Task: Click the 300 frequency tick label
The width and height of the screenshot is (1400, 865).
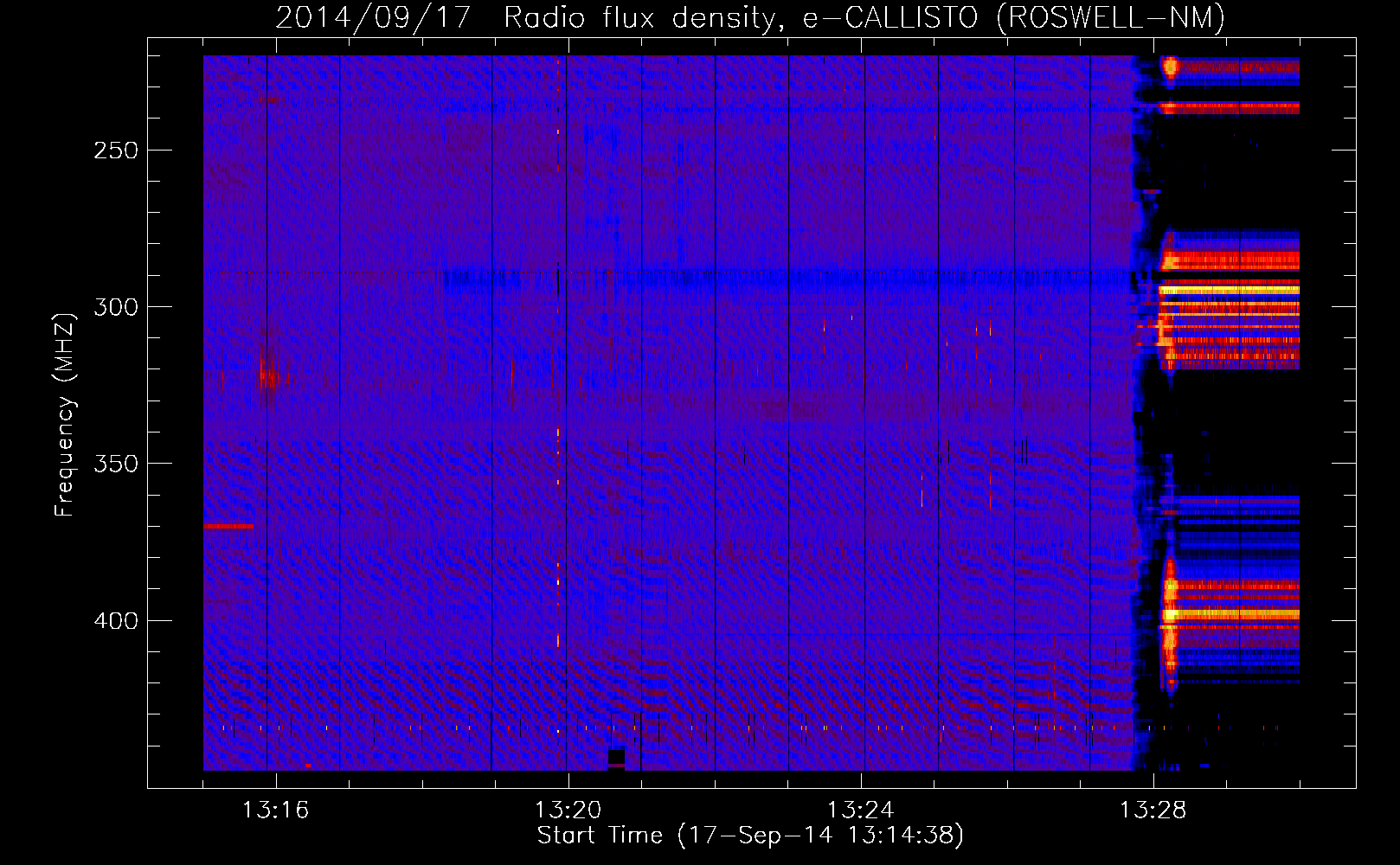Action: (116, 307)
